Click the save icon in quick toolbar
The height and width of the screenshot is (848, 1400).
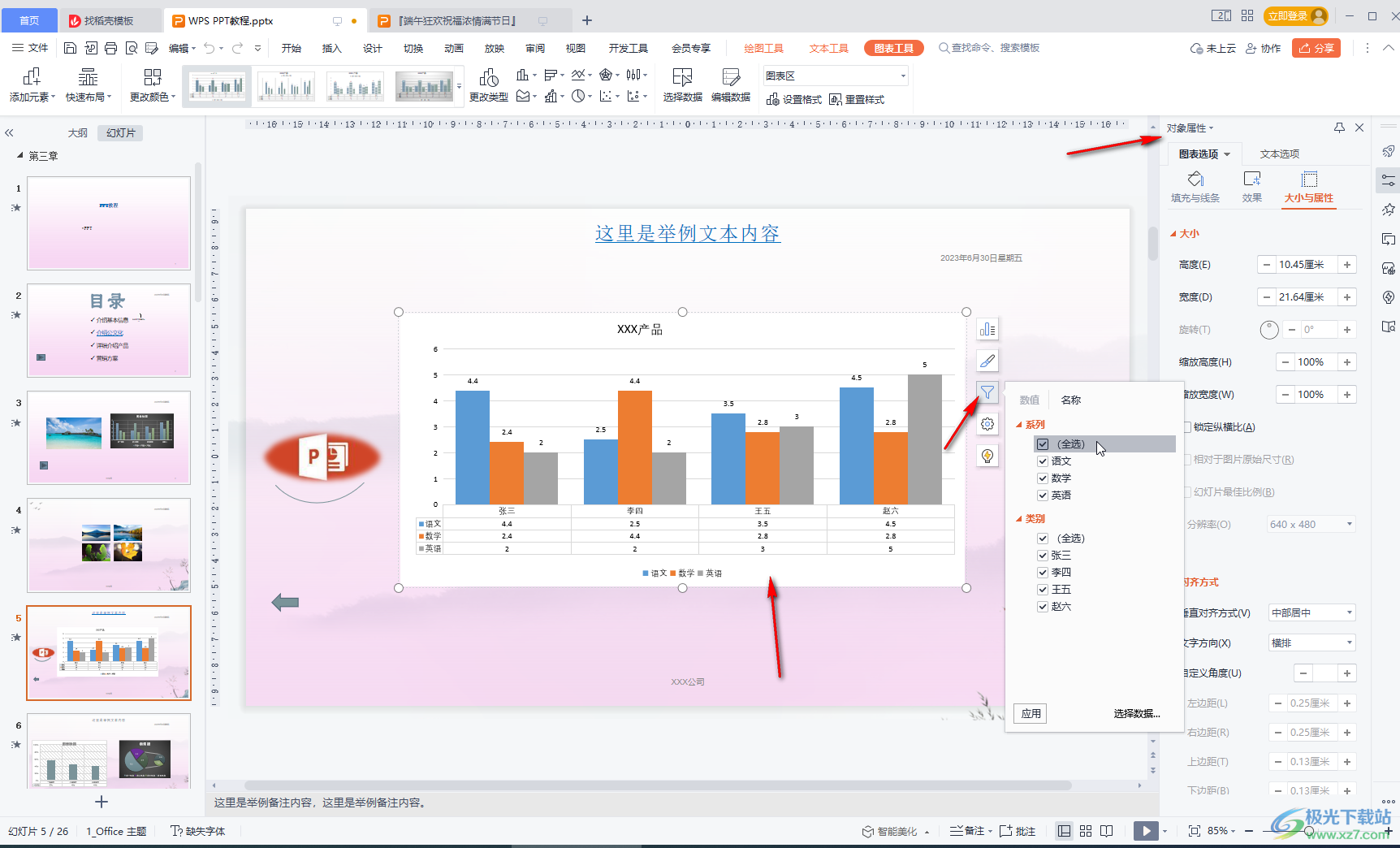70,48
